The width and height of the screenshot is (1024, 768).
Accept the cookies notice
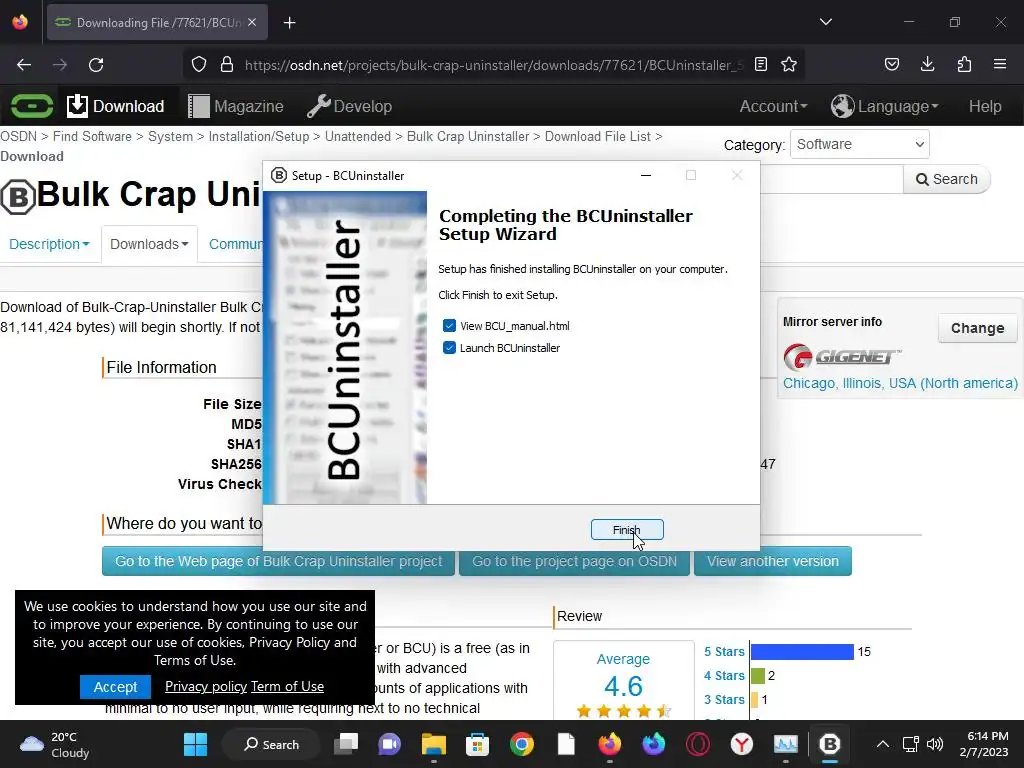pyautogui.click(x=115, y=687)
